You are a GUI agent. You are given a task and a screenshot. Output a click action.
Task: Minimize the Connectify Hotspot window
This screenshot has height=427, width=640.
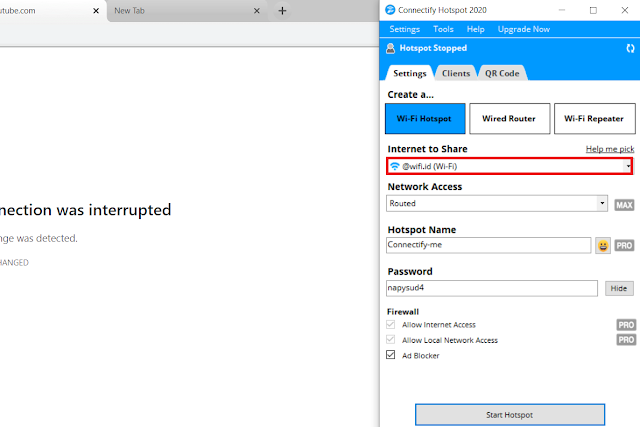point(562,10)
